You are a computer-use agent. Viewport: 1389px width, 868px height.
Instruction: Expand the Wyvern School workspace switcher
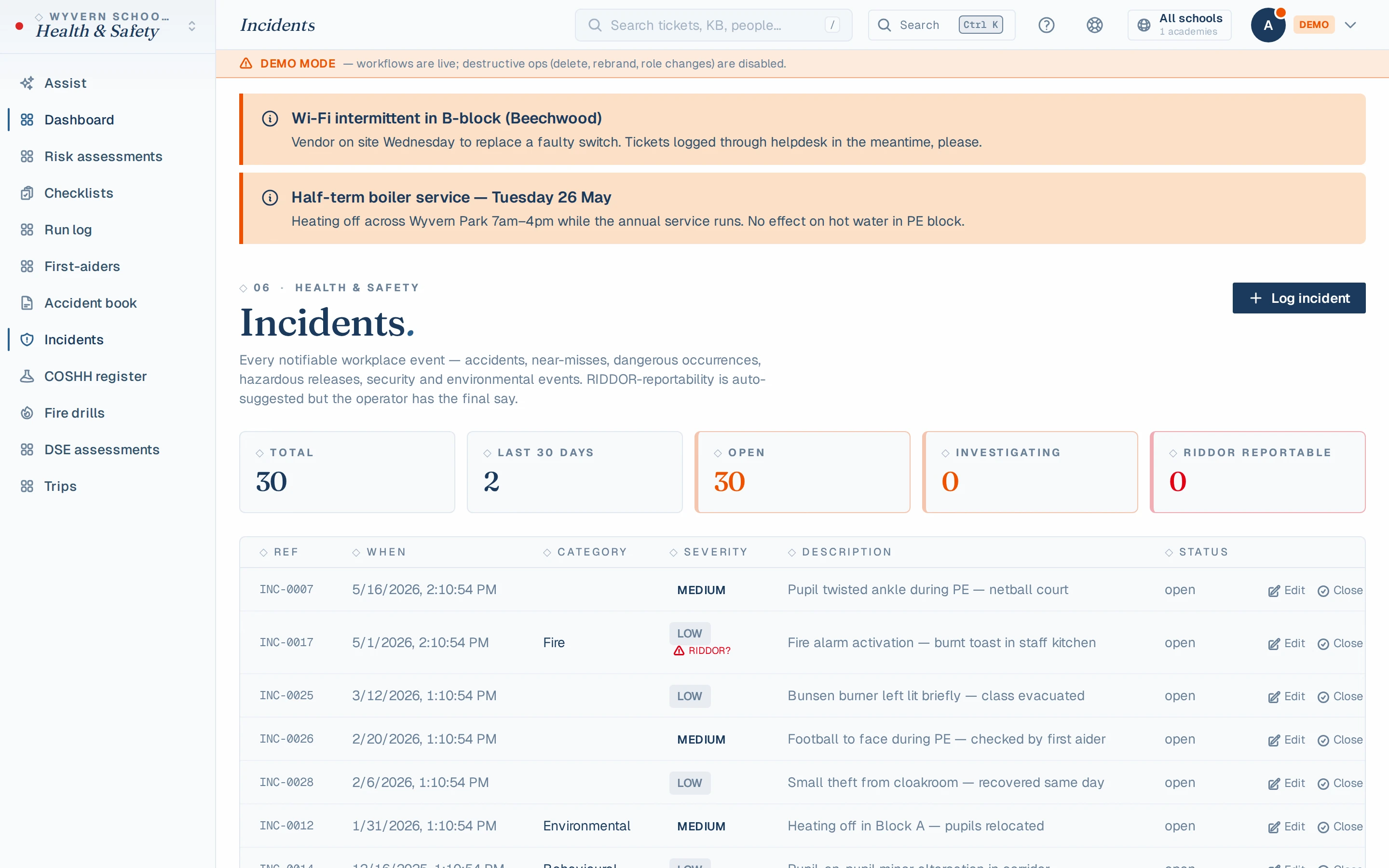tap(191, 26)
